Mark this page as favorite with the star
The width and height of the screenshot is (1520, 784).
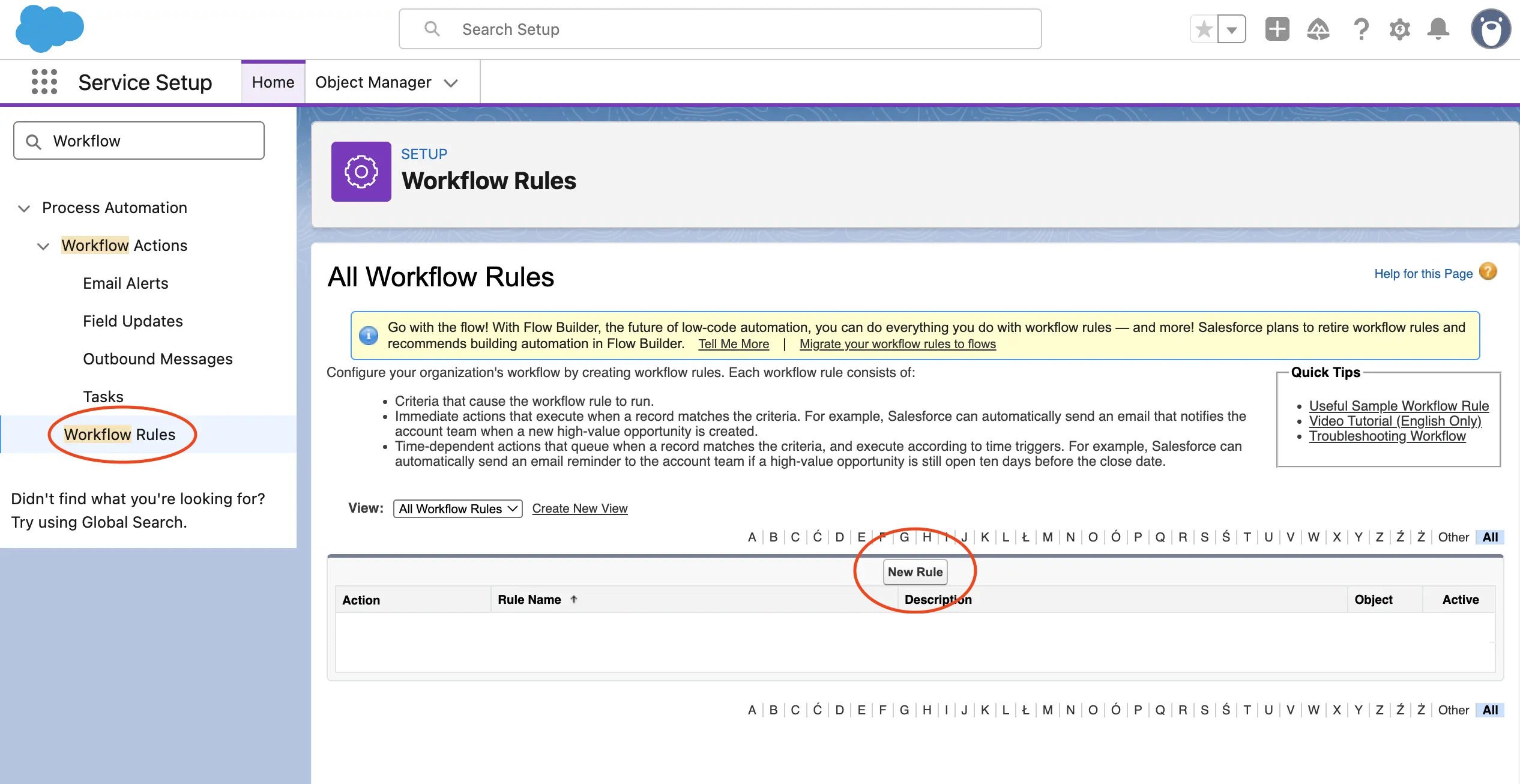click(1204, 28)
